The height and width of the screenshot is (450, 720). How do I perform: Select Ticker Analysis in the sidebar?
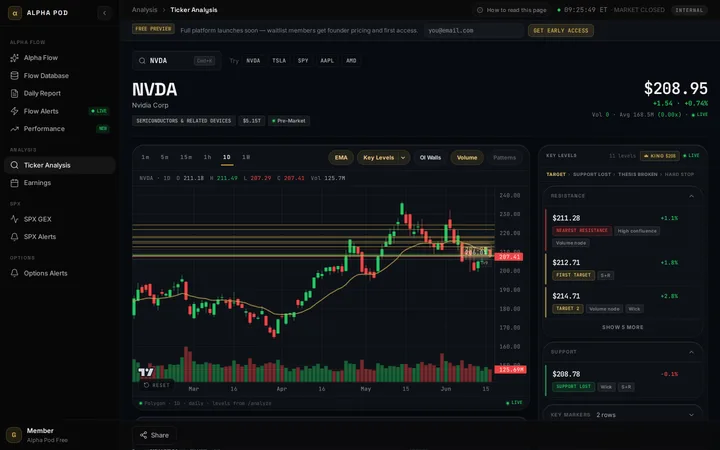[x=60, y=165]
